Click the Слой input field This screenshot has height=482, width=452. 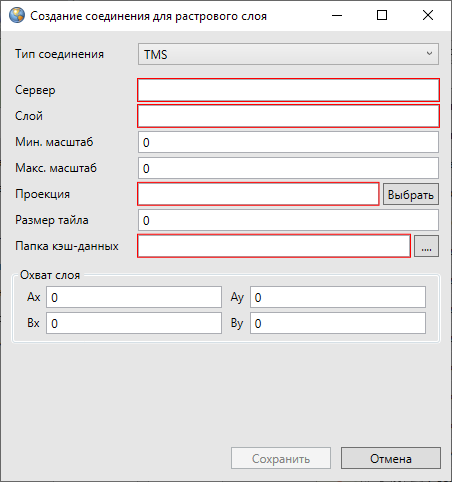[x=288, y=116]
